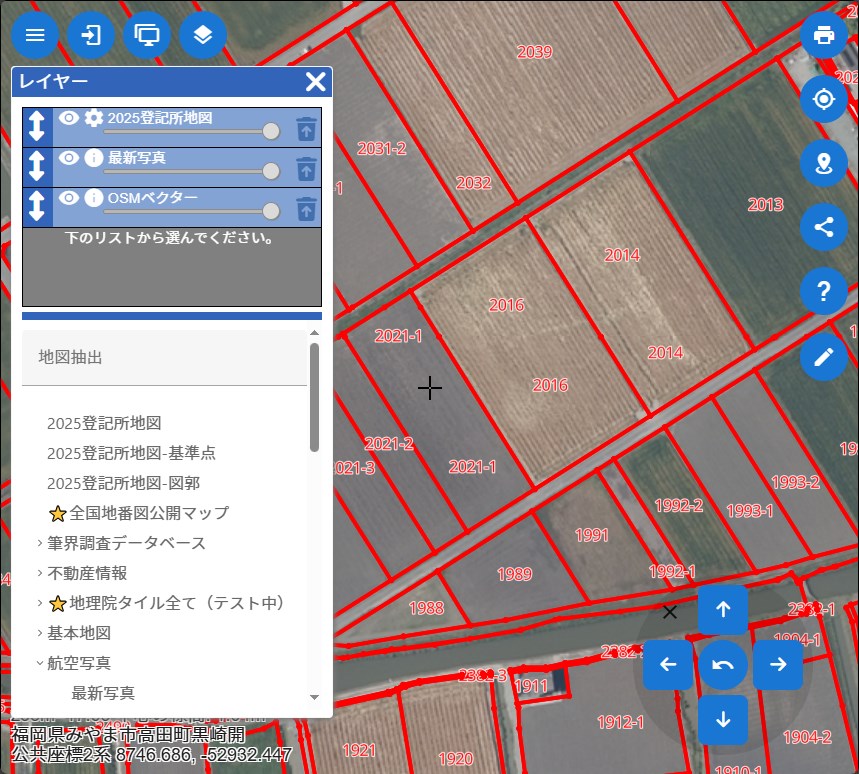Open the hamburger main menu
This screenshot has width=859, height=774.
[x=35, y=35]
